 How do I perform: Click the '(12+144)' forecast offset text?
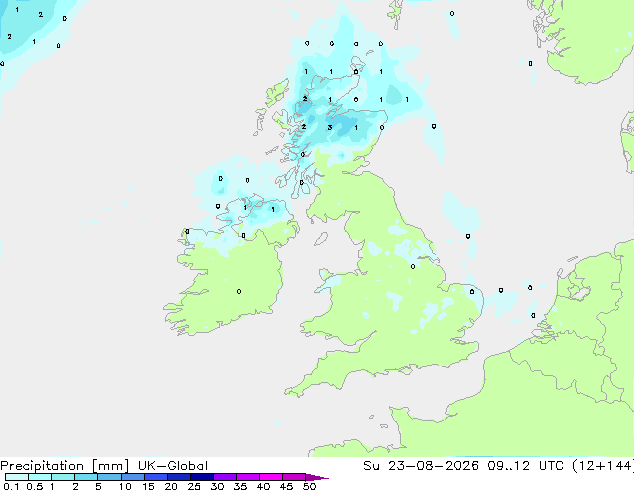click(x=602, y=466)
